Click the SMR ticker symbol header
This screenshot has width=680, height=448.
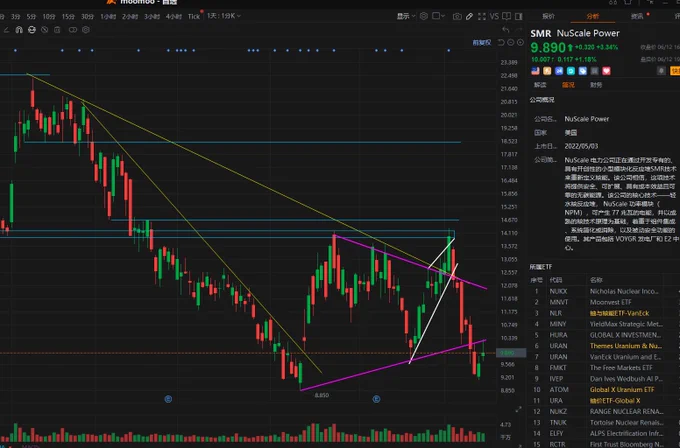coord(541,33)
